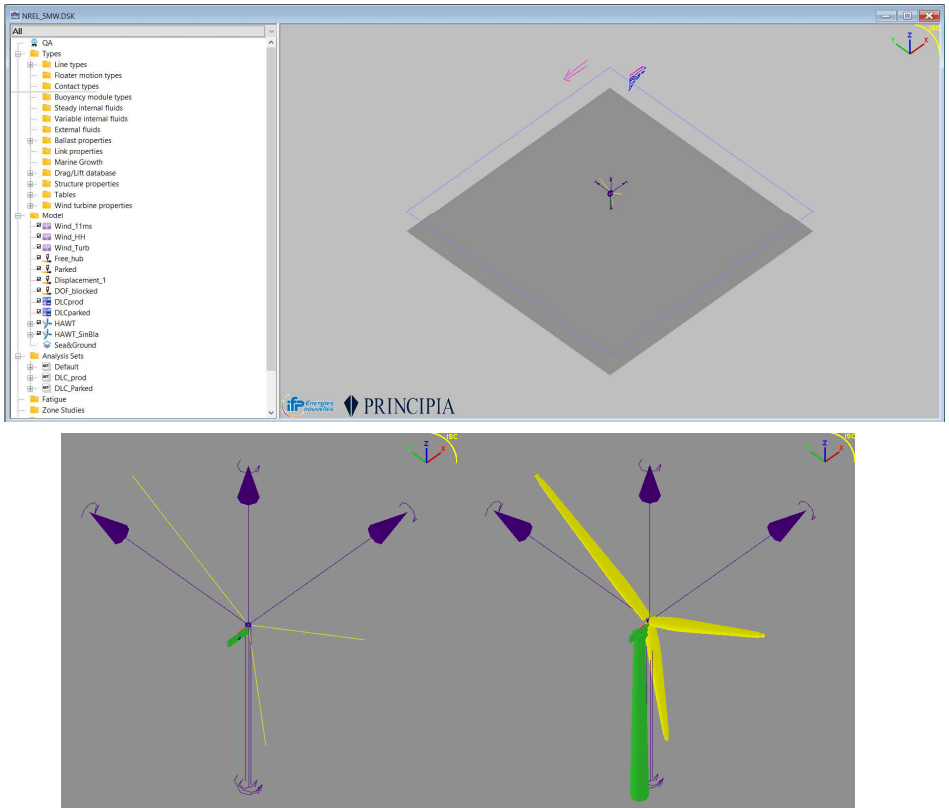This screenshot has width=949, height=809.
Task: Click the tree panel scroll down arrow
Action: [x=271, y=411]
